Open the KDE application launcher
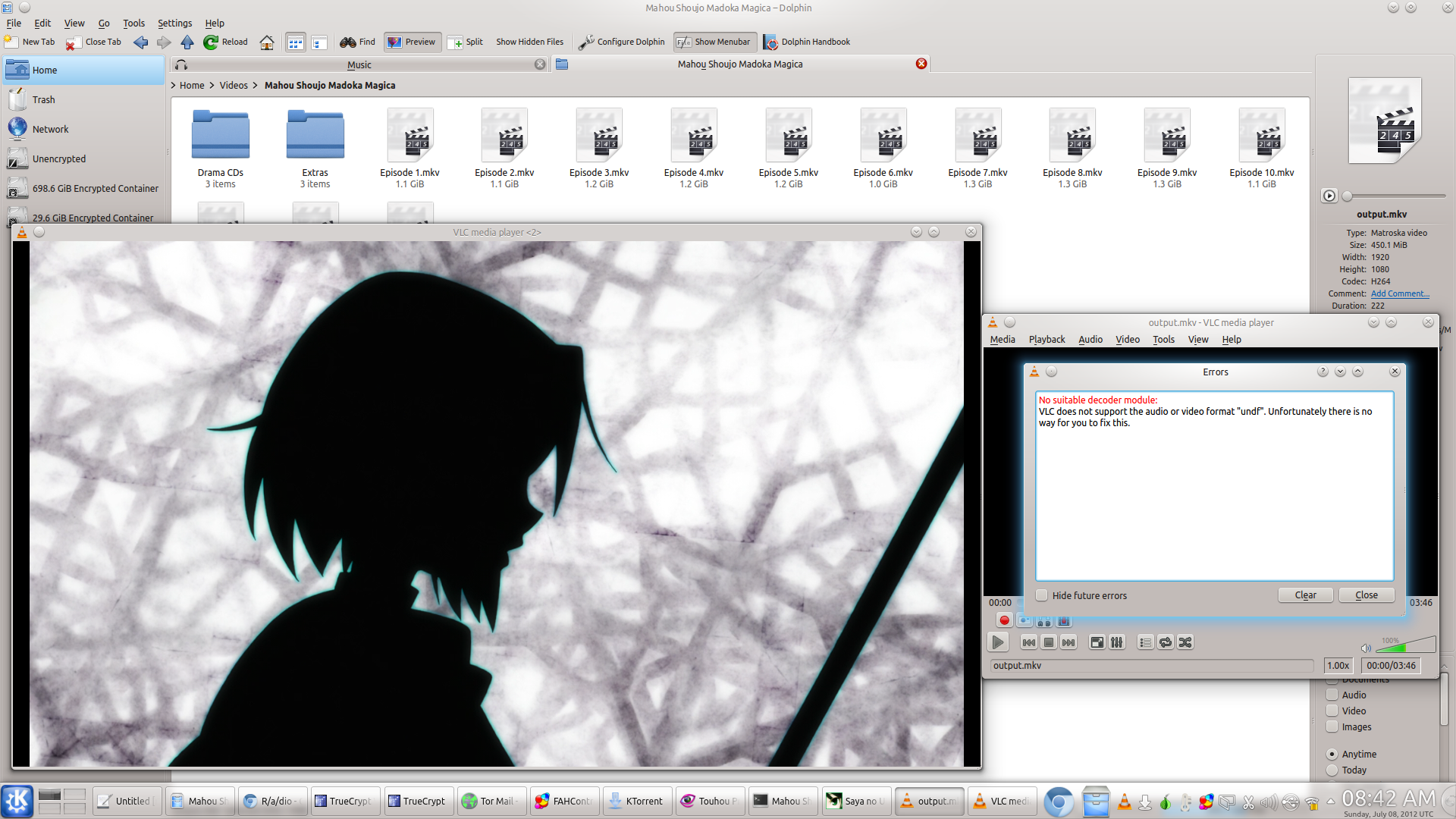Image resolution: width=1456 pixels, height=819 pixels. [x=17, y=801]
